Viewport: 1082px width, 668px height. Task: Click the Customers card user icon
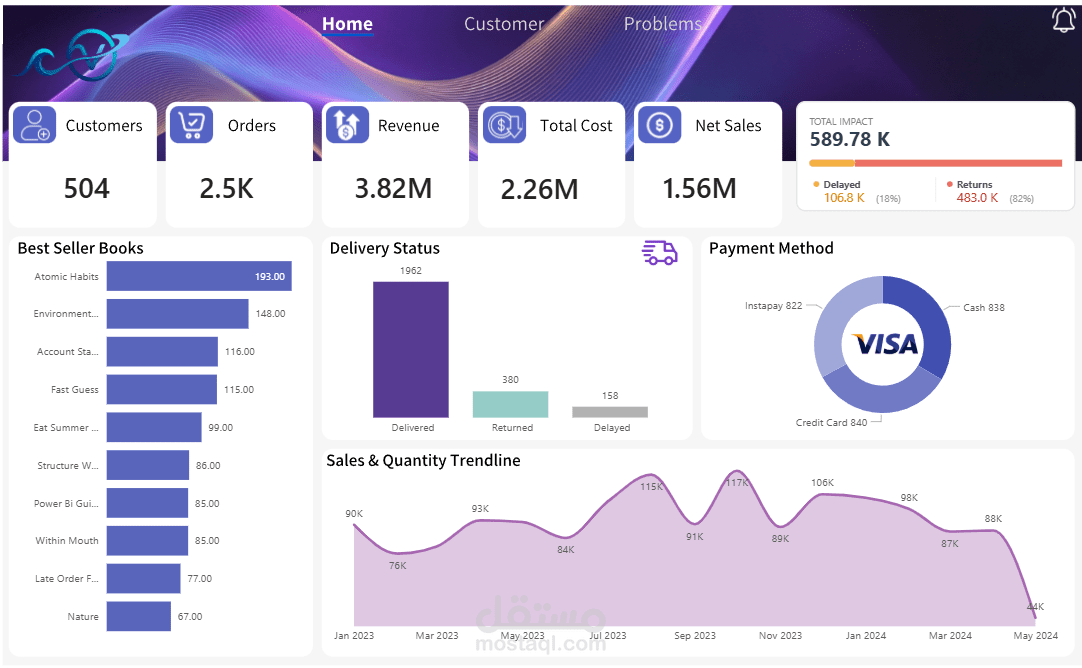(x=35, y=125)
